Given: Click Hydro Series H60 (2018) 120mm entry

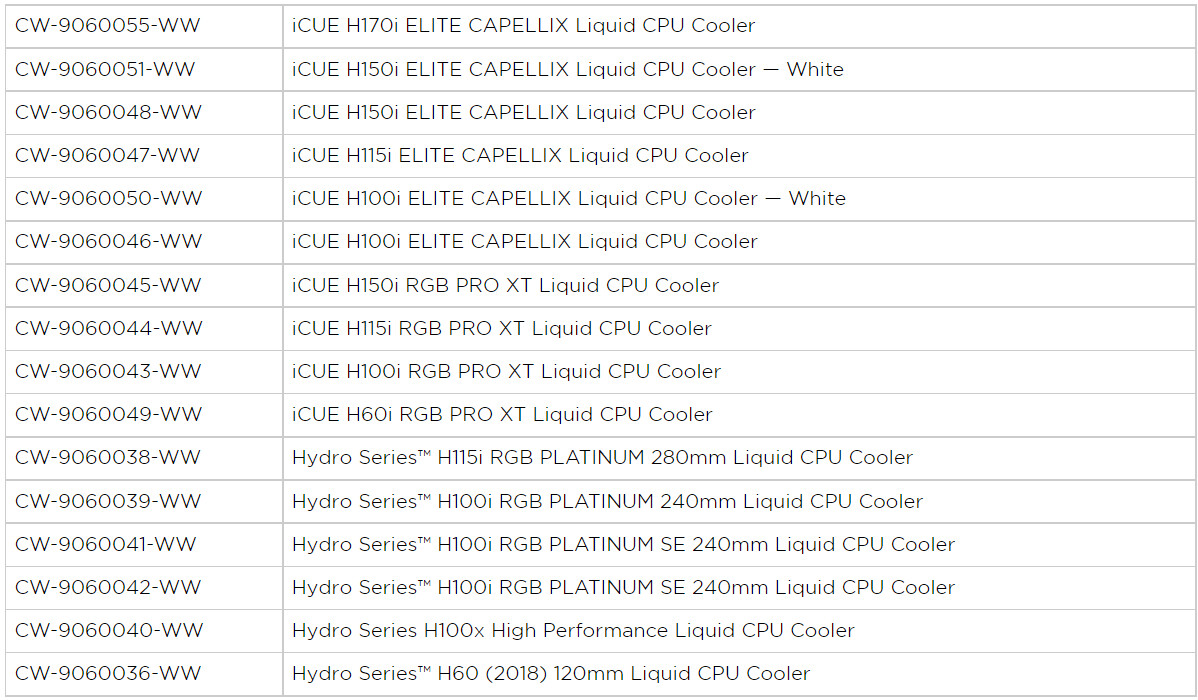Looking at the screenshot, I should 551,673.
